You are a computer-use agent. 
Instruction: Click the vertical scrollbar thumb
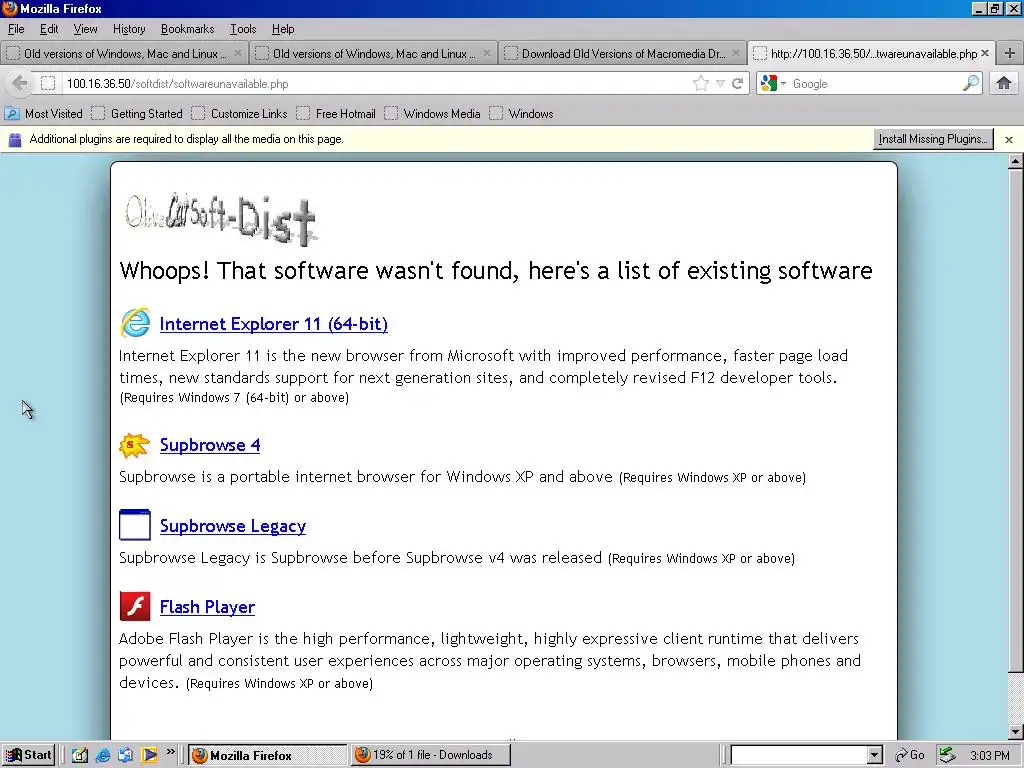click(x=1016, y=420)
